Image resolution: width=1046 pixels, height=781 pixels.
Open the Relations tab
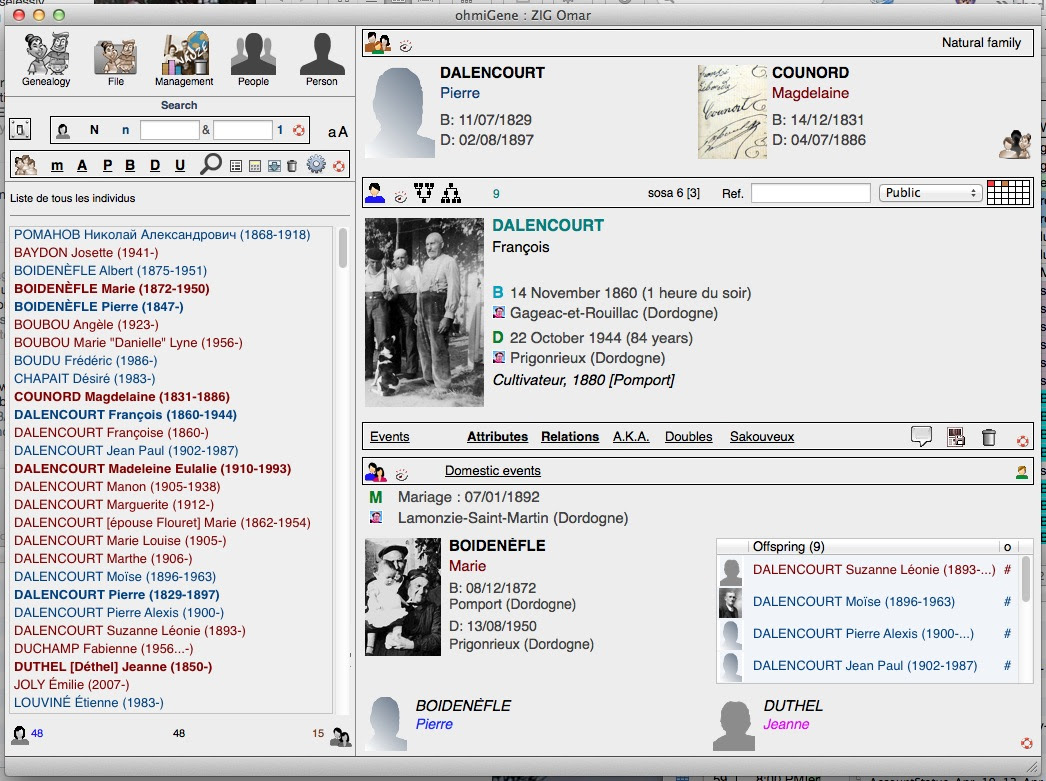tap(570, 437)
